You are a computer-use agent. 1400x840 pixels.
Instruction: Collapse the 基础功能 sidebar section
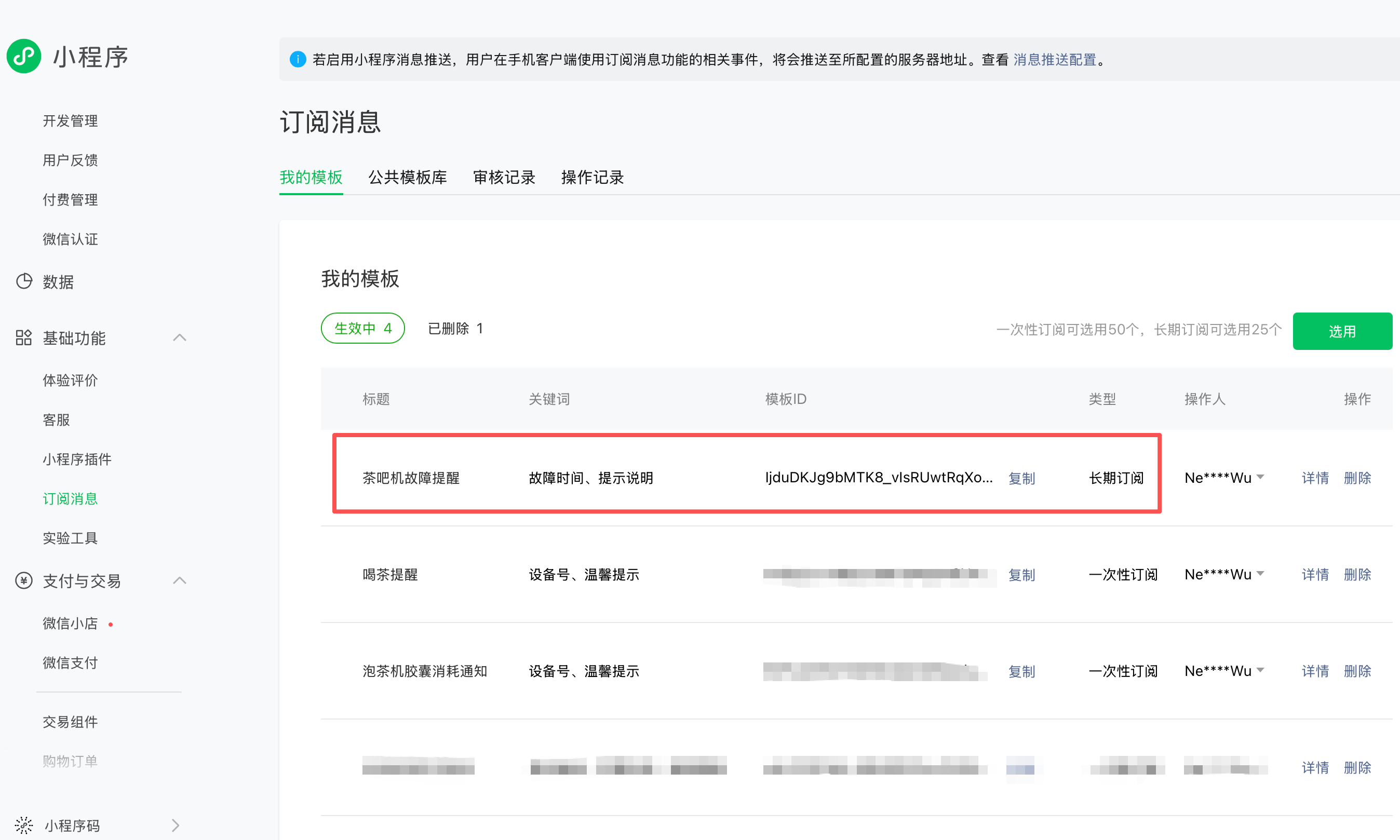(x=180, y=338)
